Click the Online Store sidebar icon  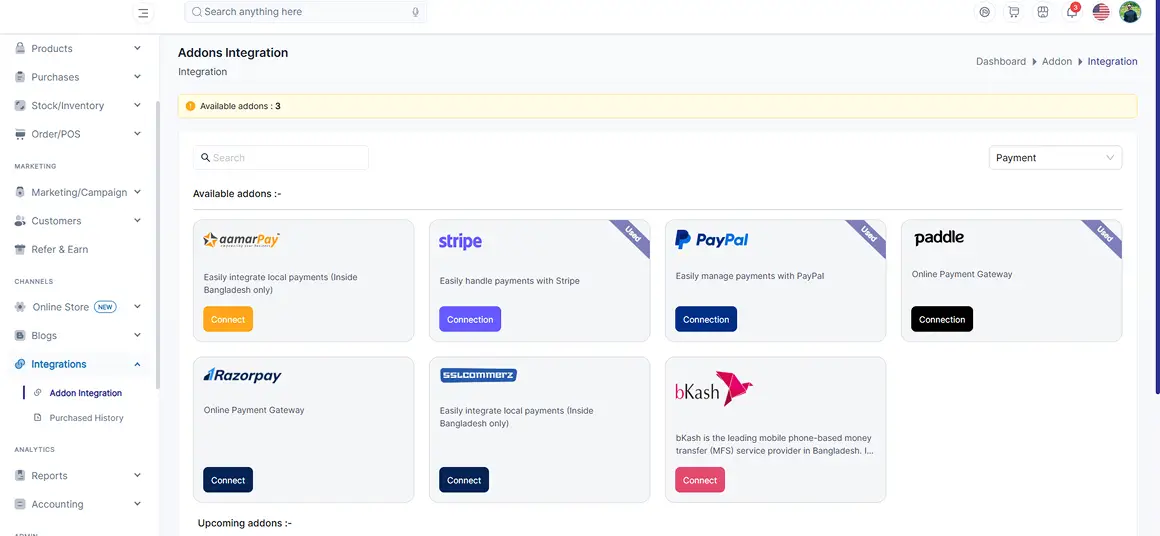click(20, 307)
